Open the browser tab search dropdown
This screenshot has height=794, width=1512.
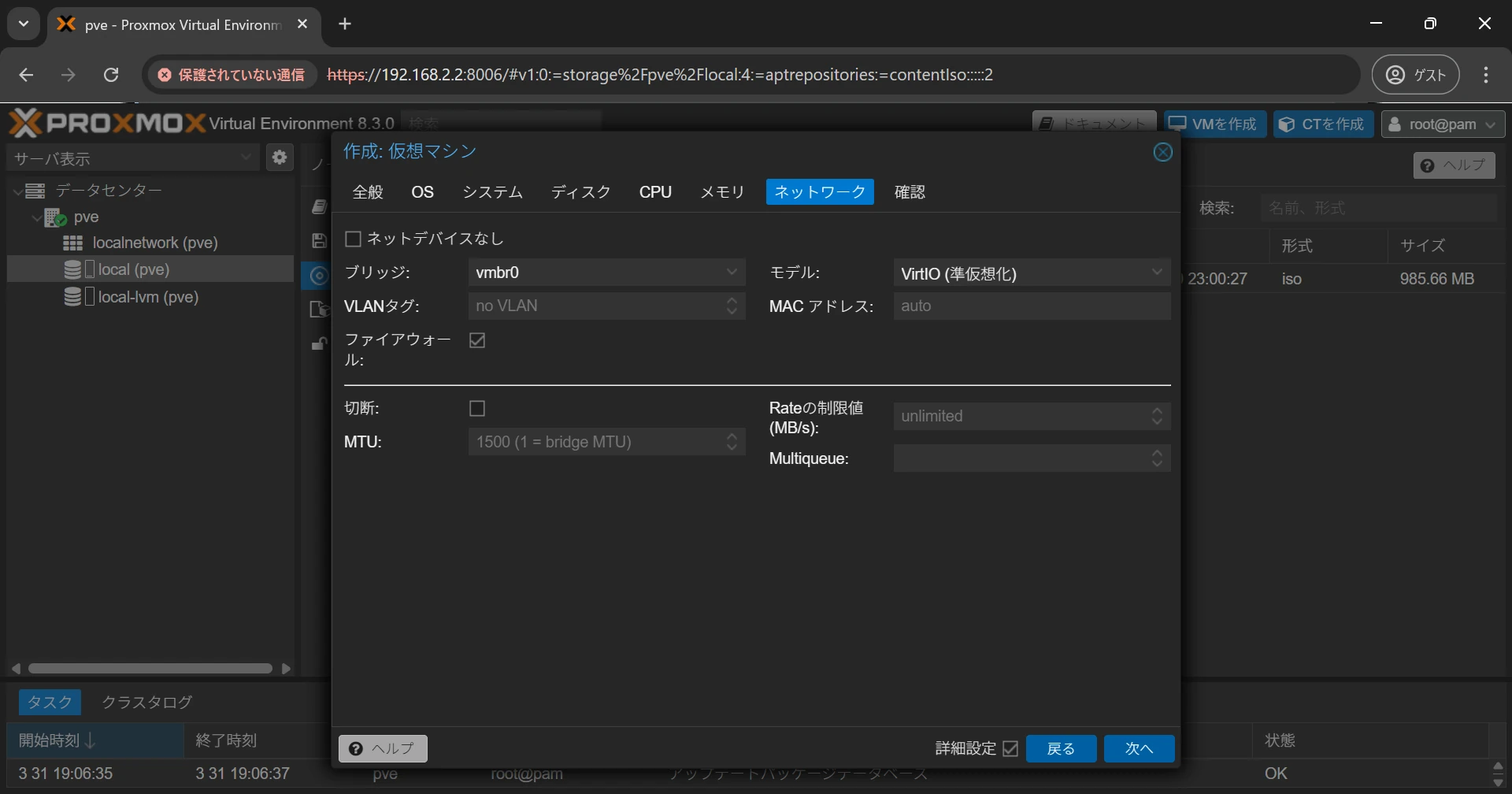(24, 24)
